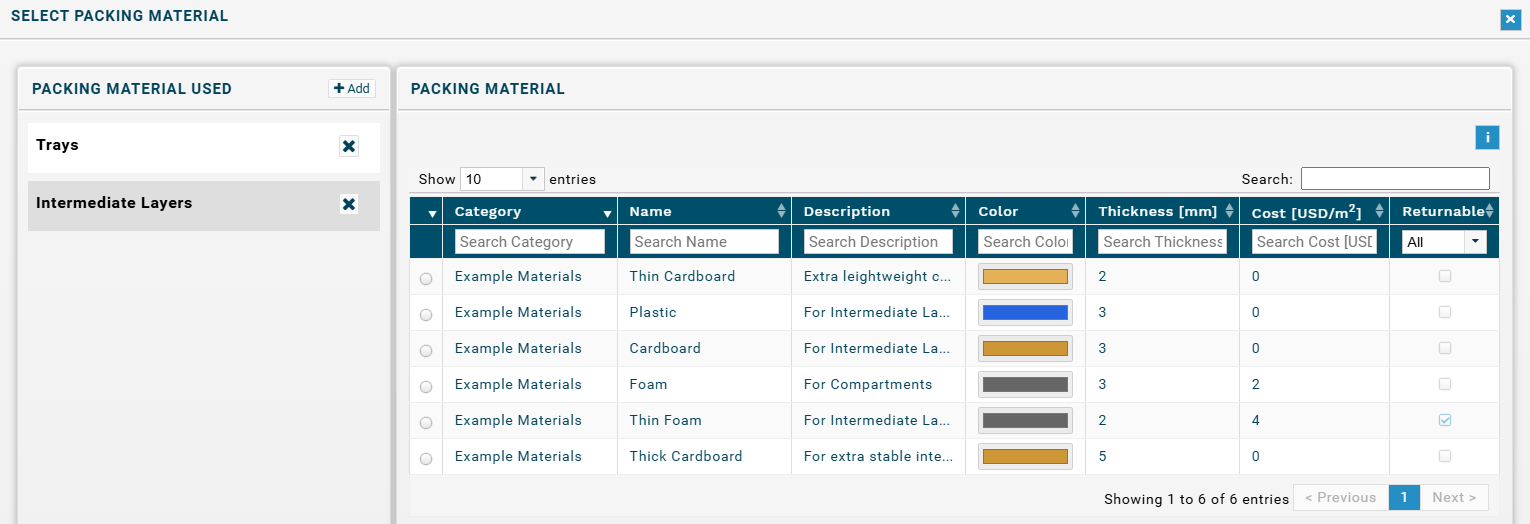
Task: Click Thin Foam cost value 4
Action: (1256, 420)
